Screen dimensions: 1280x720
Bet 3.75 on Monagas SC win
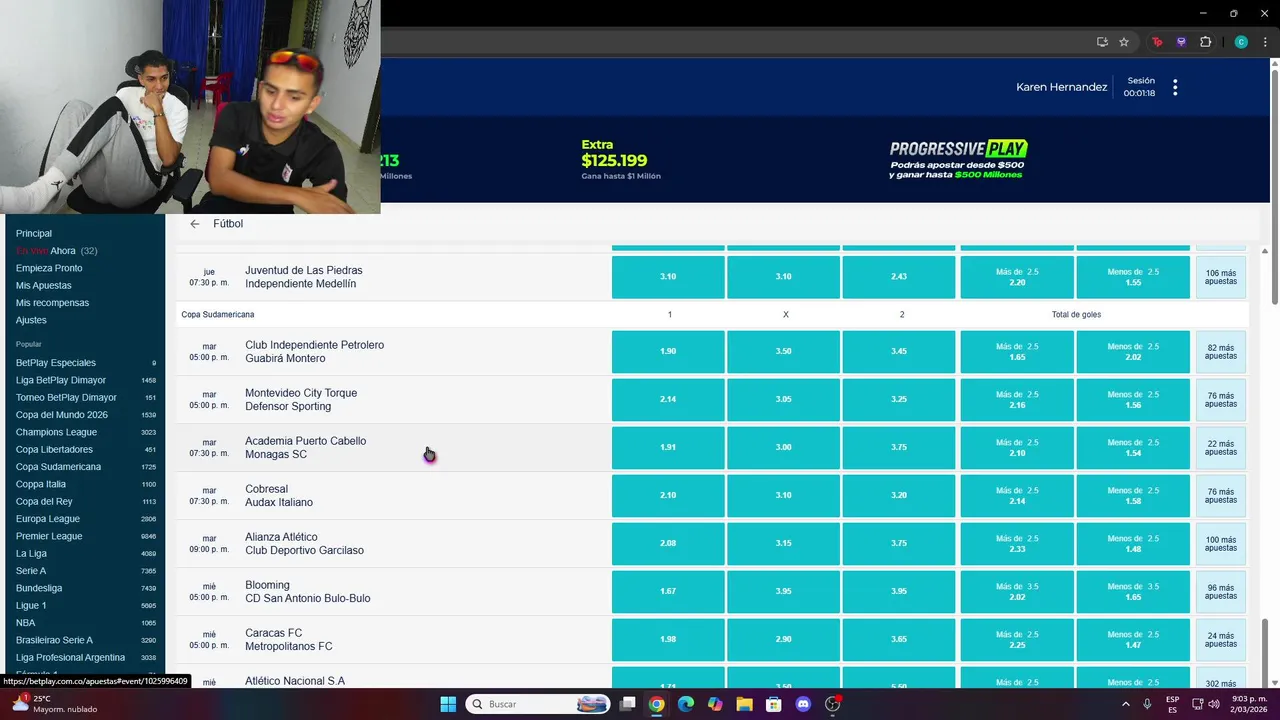tap(899, 447)
